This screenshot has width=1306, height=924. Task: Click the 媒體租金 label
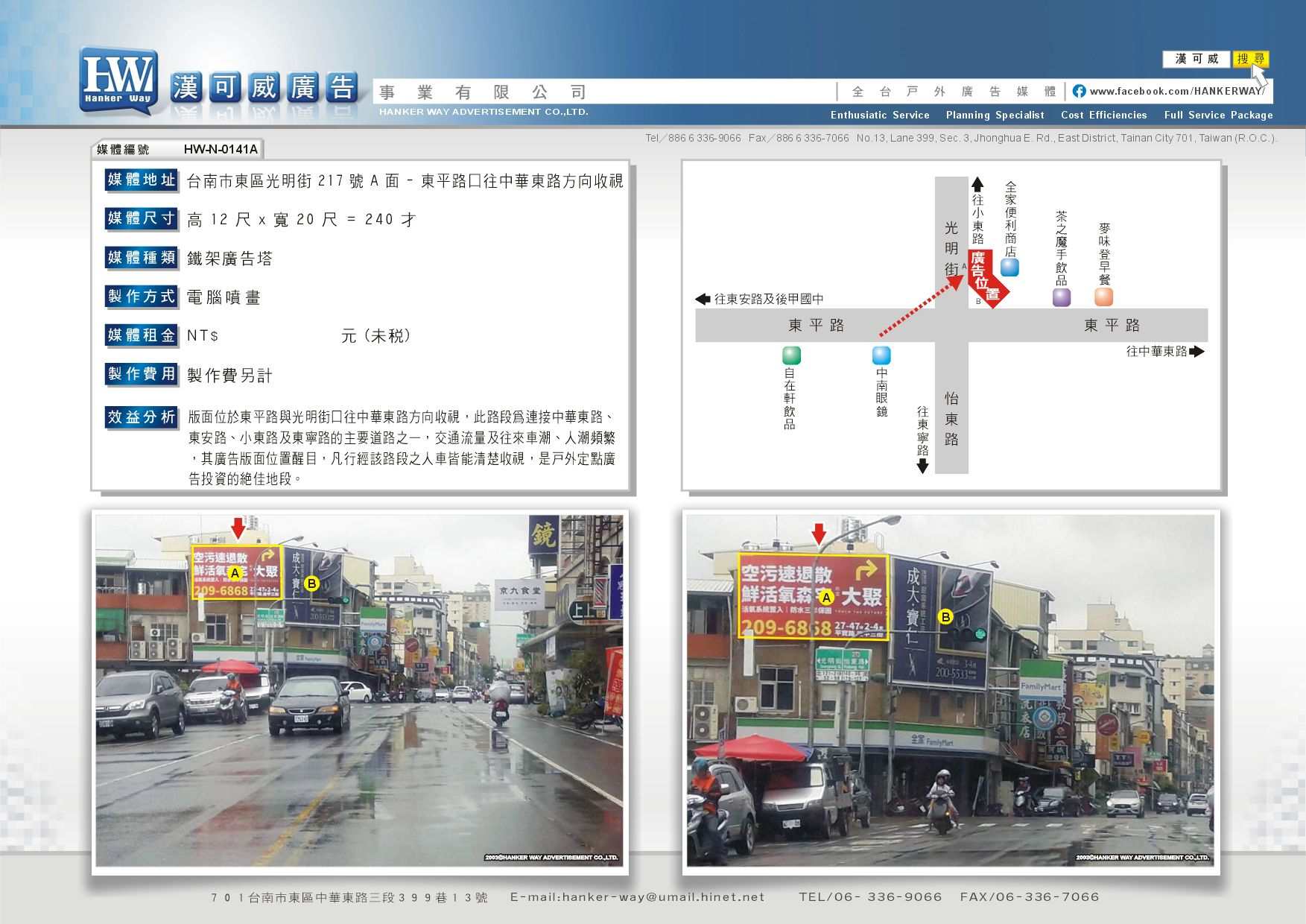141,335
